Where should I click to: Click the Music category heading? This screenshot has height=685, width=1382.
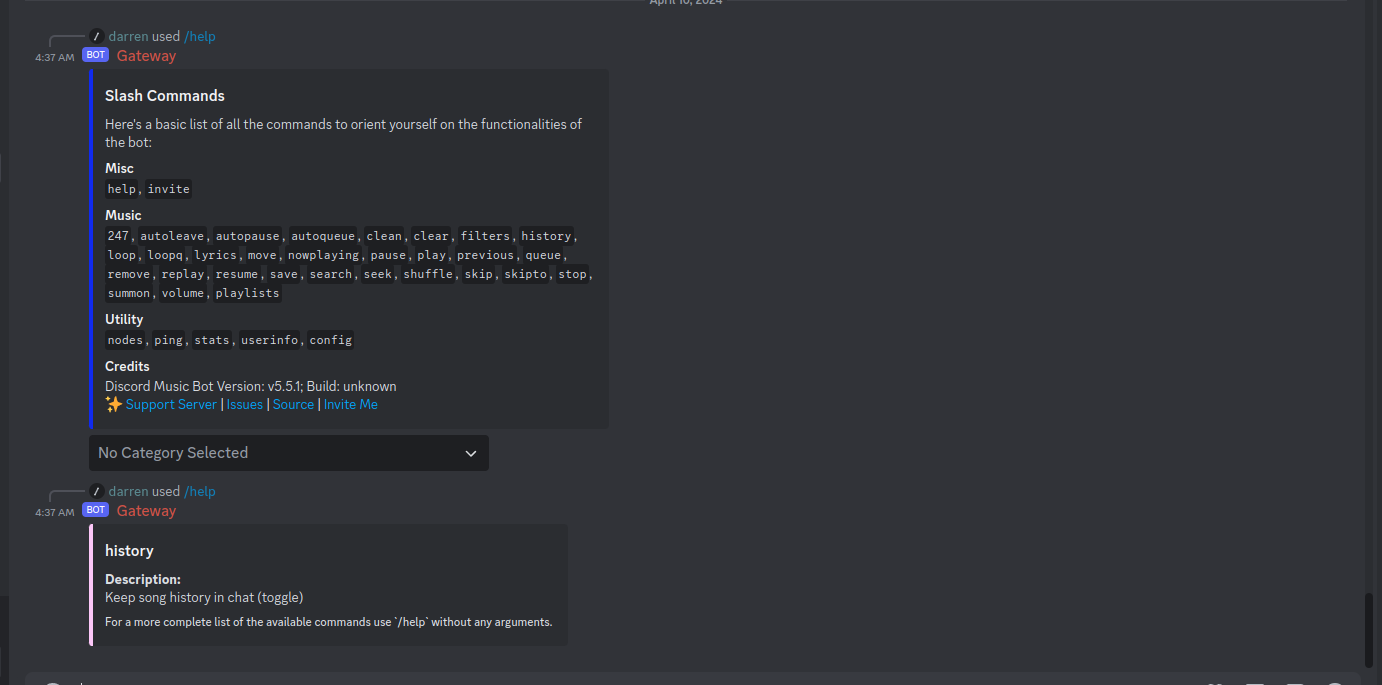123,215
